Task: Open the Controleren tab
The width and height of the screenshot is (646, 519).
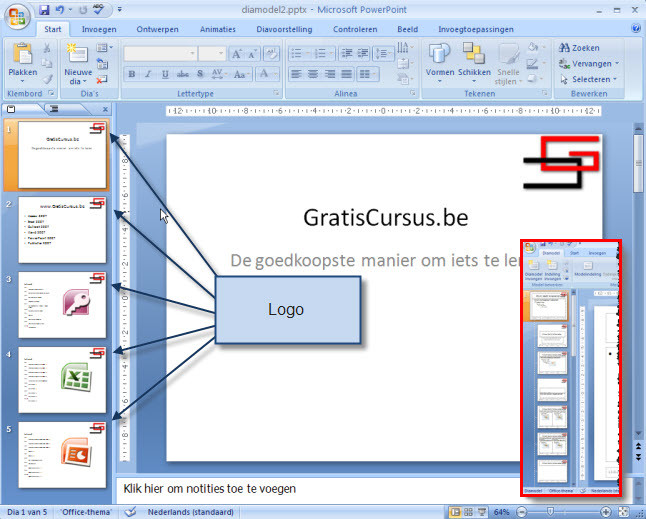Action: (x=355, y=29)
